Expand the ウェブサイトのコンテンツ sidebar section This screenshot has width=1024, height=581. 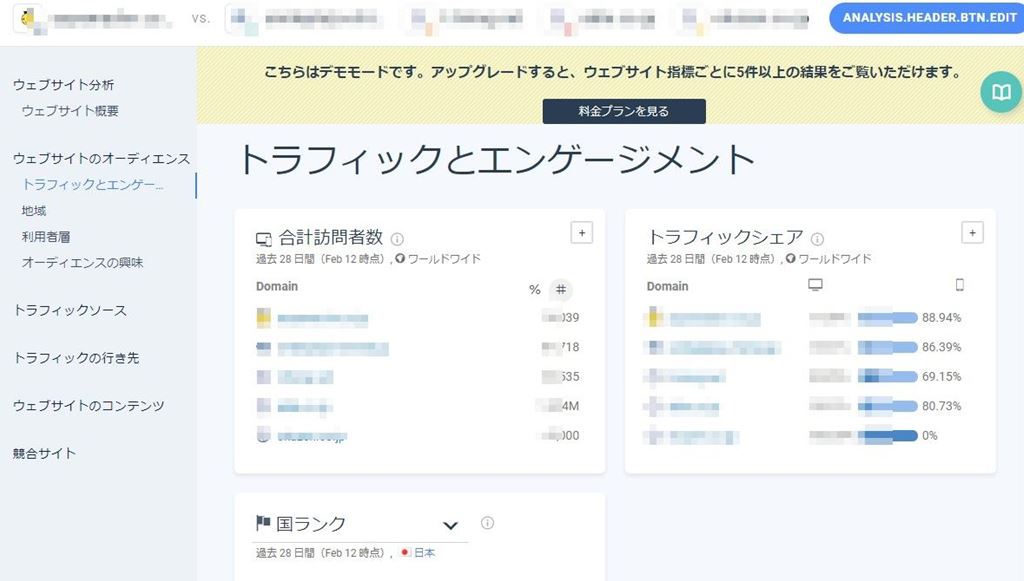(89, 406)
